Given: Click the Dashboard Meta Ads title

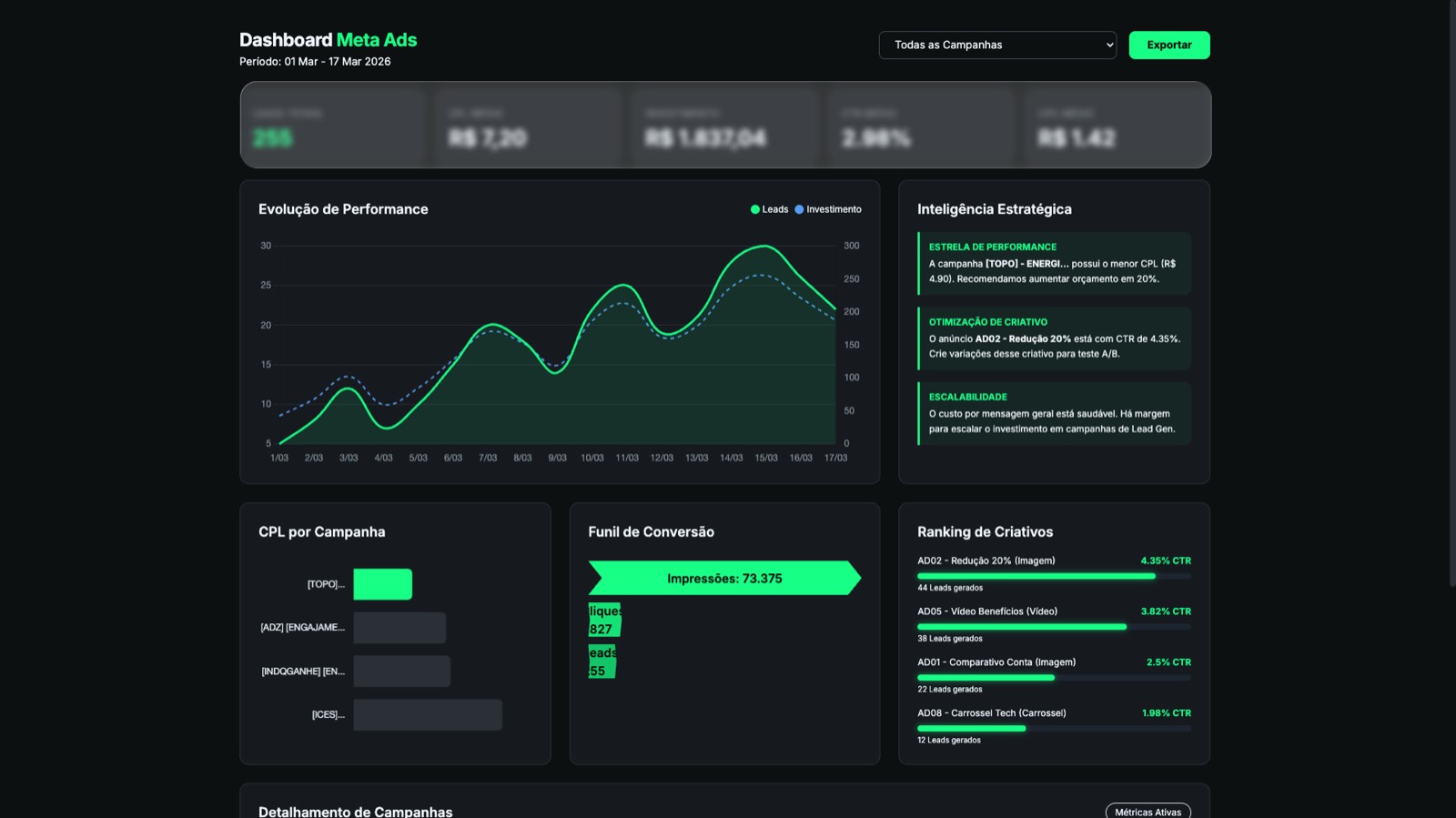Looking at the screenshot, I should [x=328, y=40].
